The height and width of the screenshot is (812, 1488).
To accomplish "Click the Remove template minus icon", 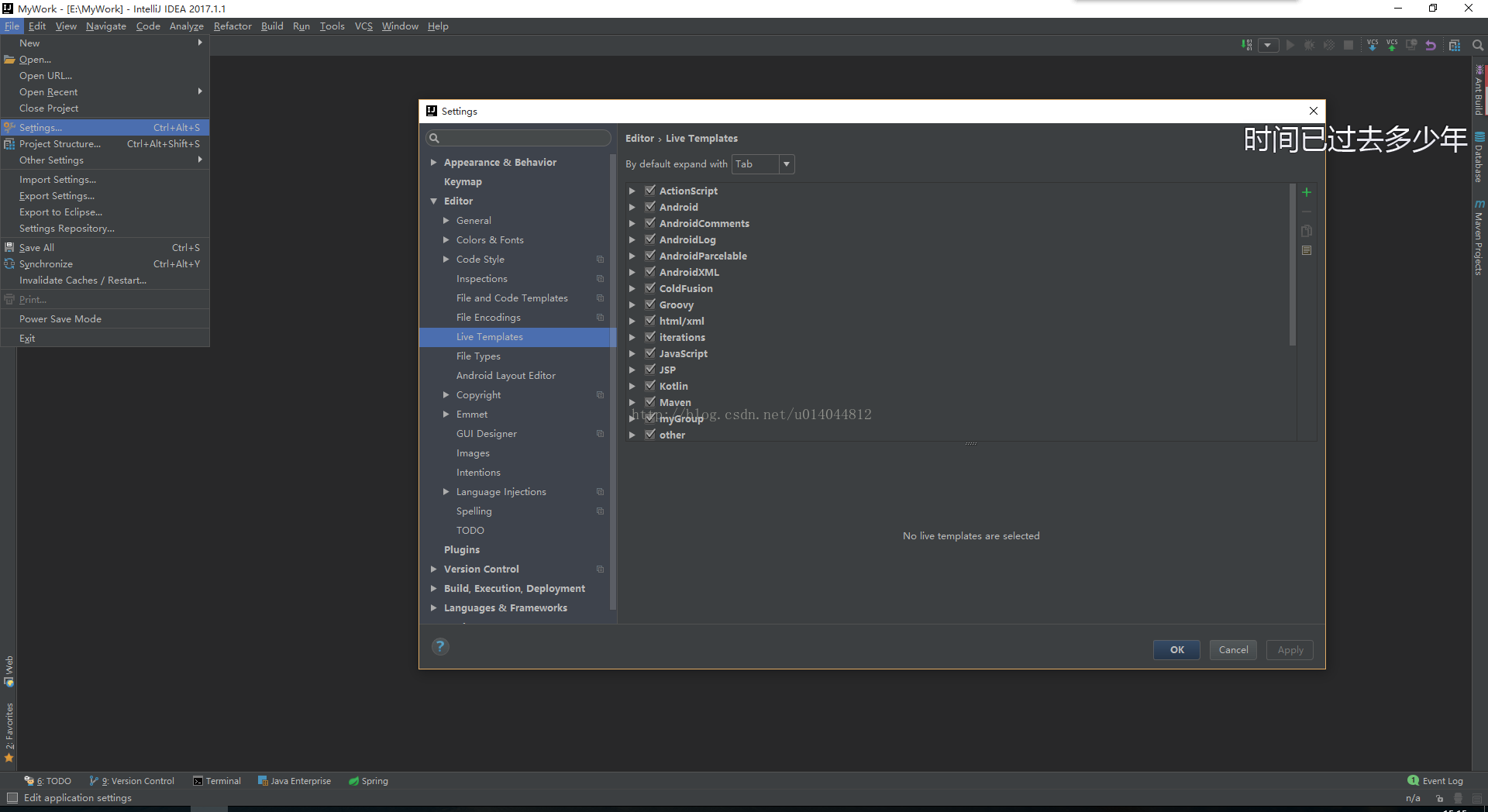I will 1307,212.
